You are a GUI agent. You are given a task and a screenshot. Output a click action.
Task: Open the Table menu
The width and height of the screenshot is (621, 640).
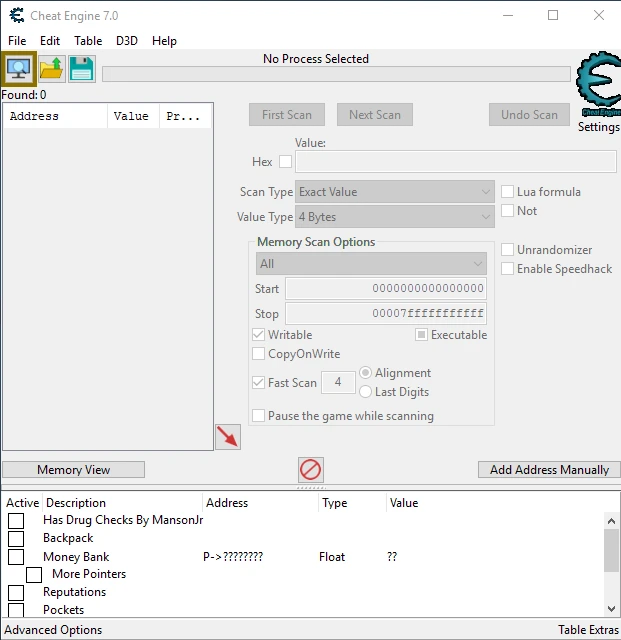[88, 41]
